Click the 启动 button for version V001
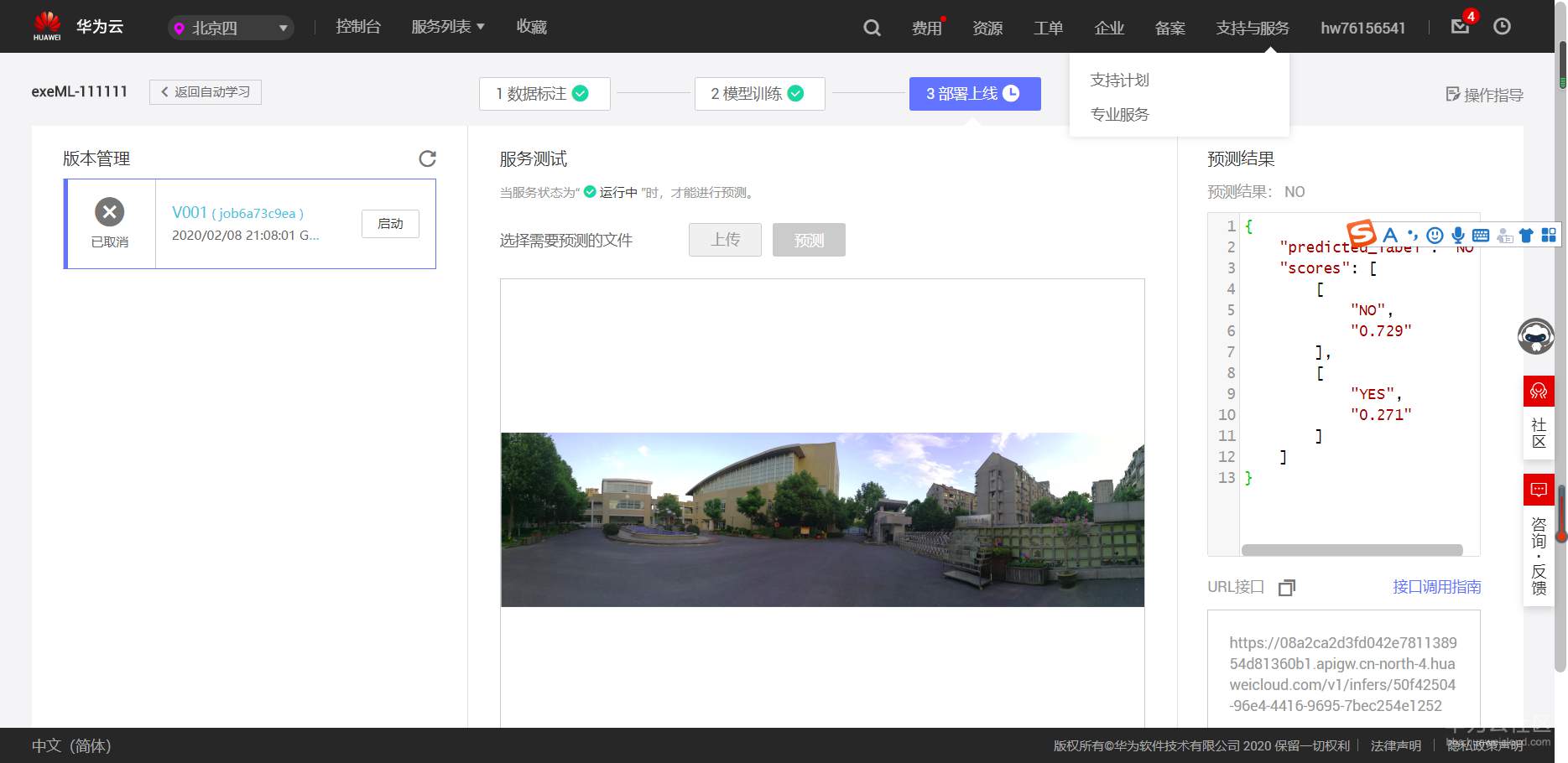The height and width of the screenshot is (763, 1568). tap(389, 223)
